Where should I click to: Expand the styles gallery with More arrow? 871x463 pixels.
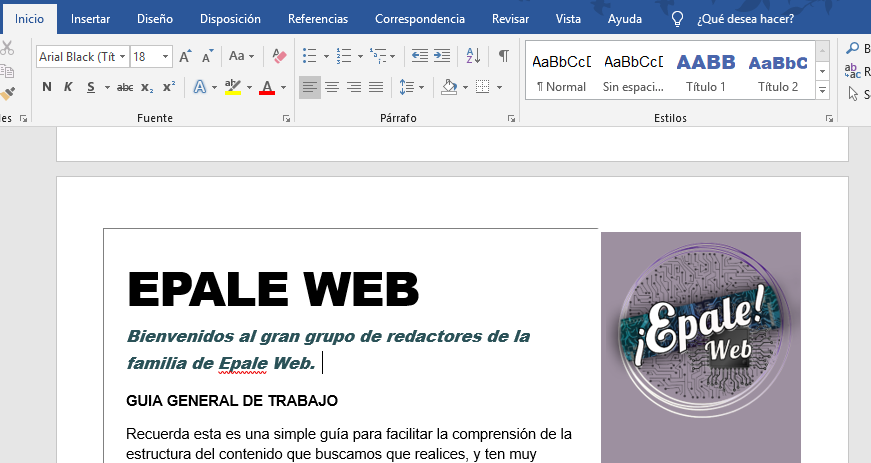[x=823, y=90]
